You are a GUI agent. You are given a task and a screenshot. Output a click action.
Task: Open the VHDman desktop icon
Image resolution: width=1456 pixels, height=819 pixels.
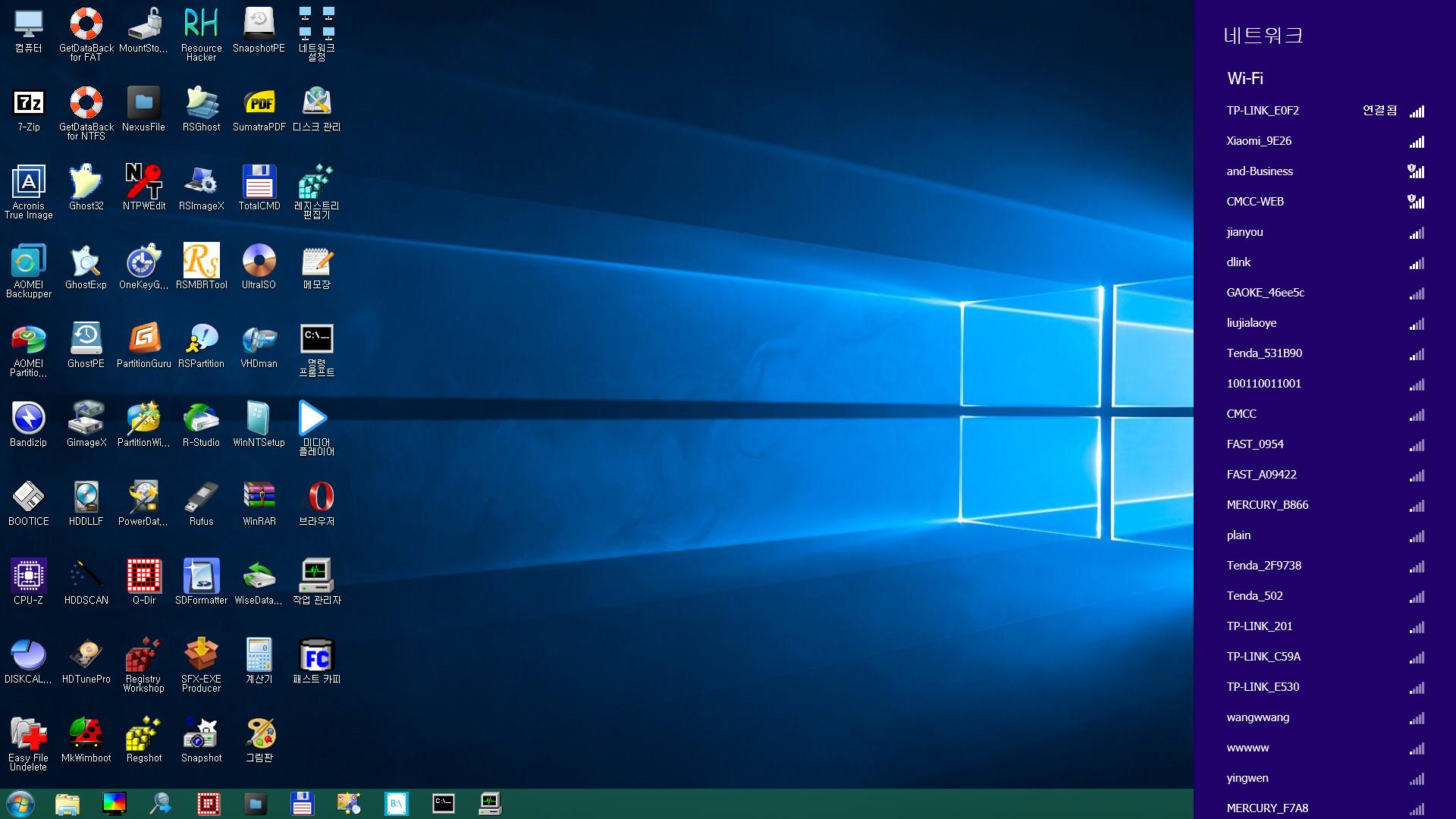(259, 346)
